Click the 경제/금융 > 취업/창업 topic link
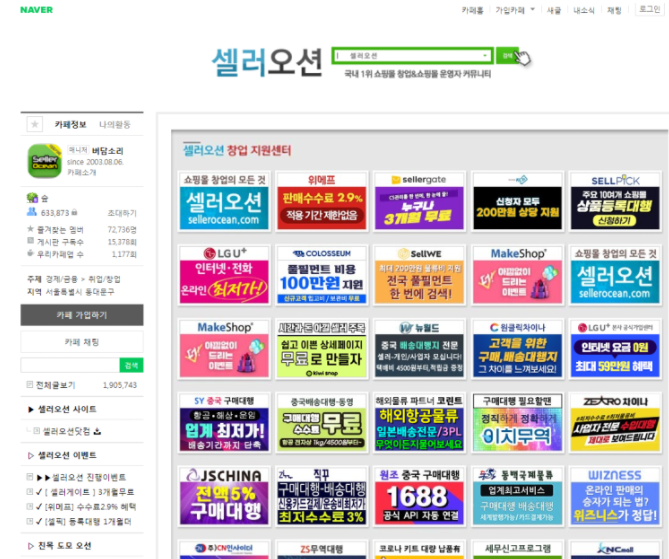This screenshot has height=559, width=669. tap(83, 280)
